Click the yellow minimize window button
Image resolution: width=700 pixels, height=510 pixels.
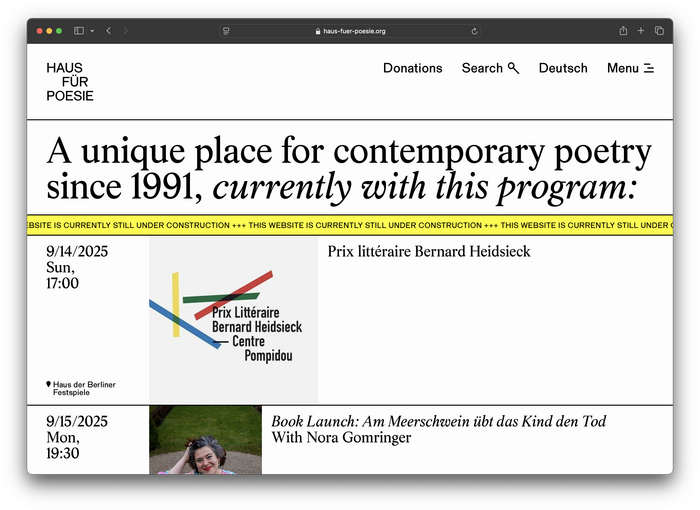[49, 31]
